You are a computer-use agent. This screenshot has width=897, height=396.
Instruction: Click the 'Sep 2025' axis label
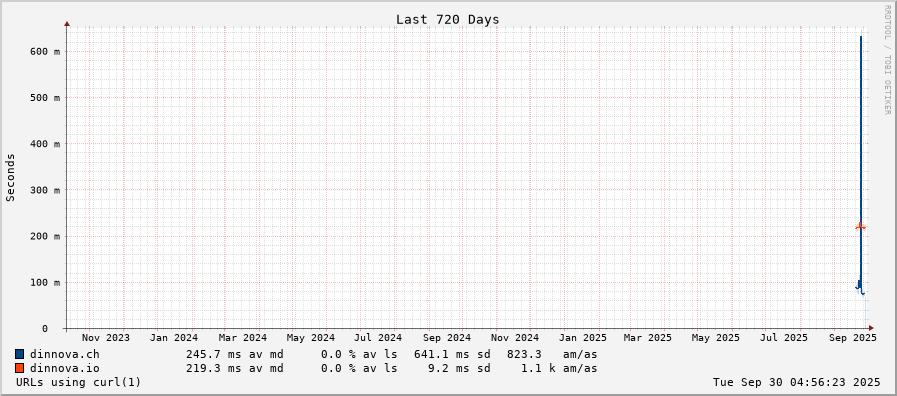852,338
